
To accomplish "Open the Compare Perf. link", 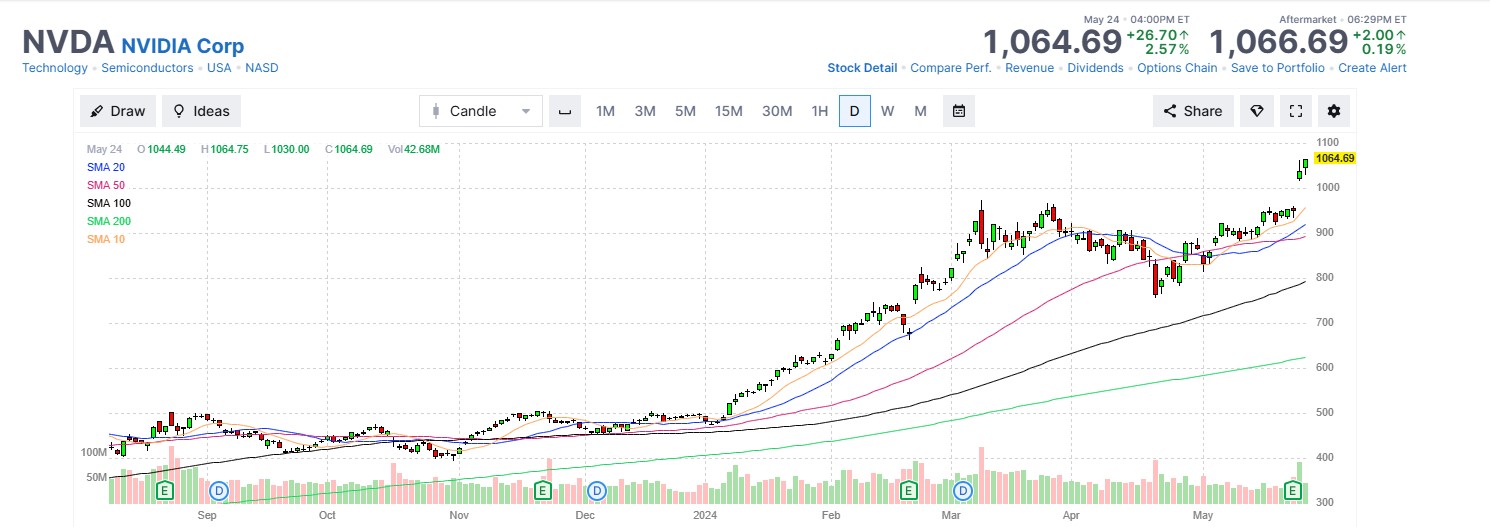I will pyautogui.click(x=951, y=68).
